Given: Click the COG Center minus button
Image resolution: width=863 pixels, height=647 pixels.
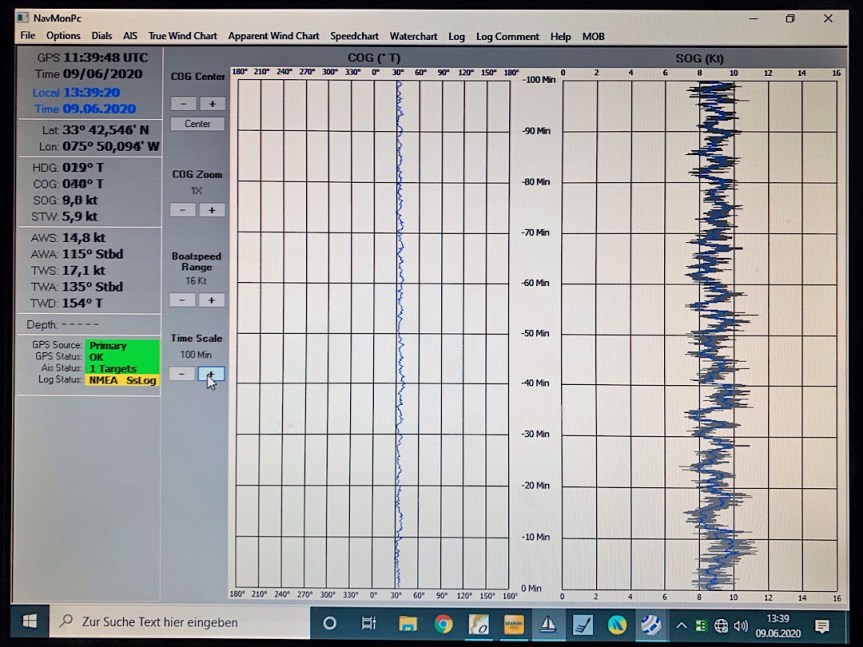Looking at the screenshot, I should tap(183, 104).
